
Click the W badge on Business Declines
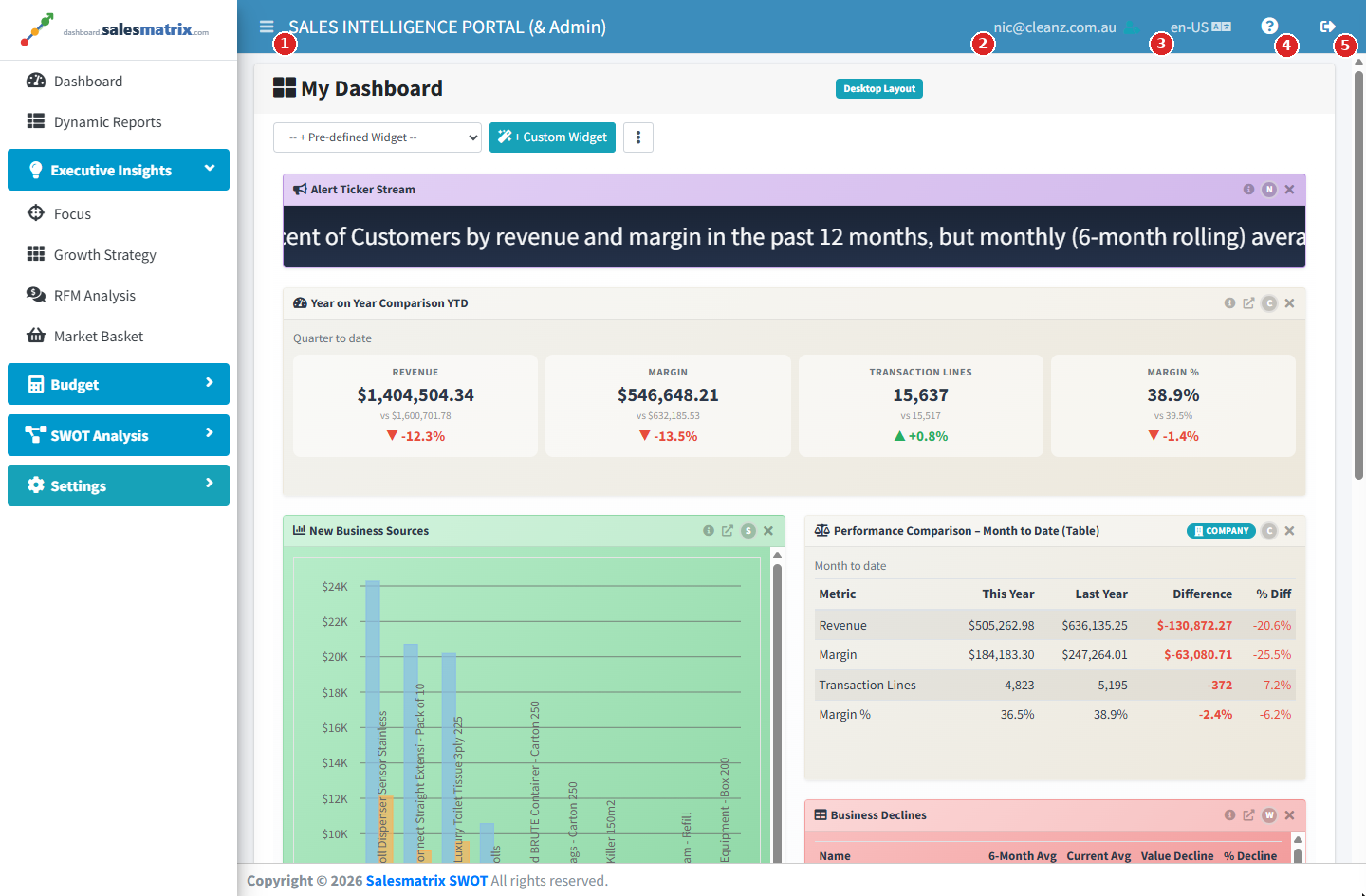coord(1269,815)
